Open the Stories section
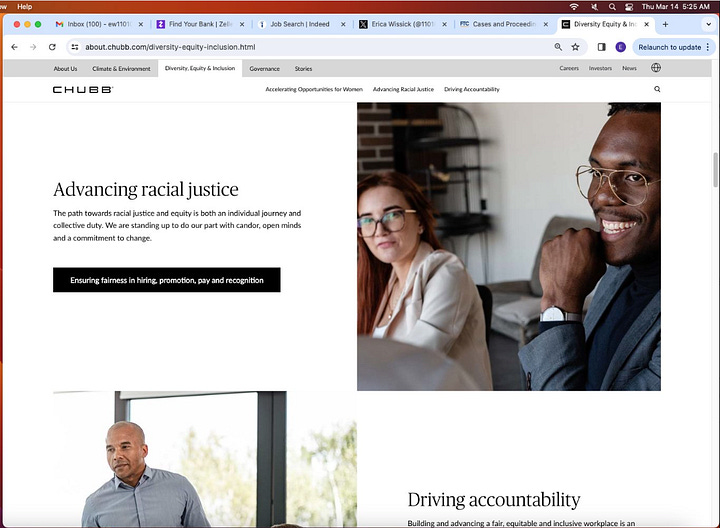Image resolution: width=720 pixels, height=528 pixels. click(303, 68)
